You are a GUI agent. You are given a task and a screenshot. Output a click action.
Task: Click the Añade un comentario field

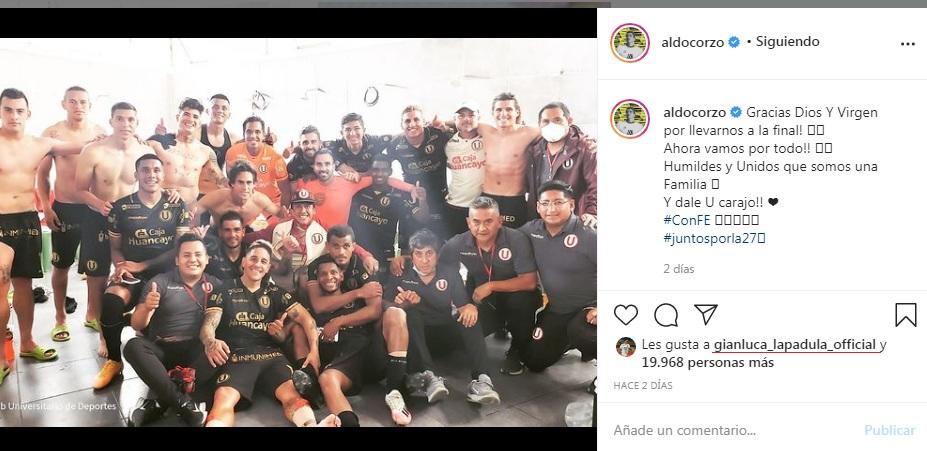733,430
